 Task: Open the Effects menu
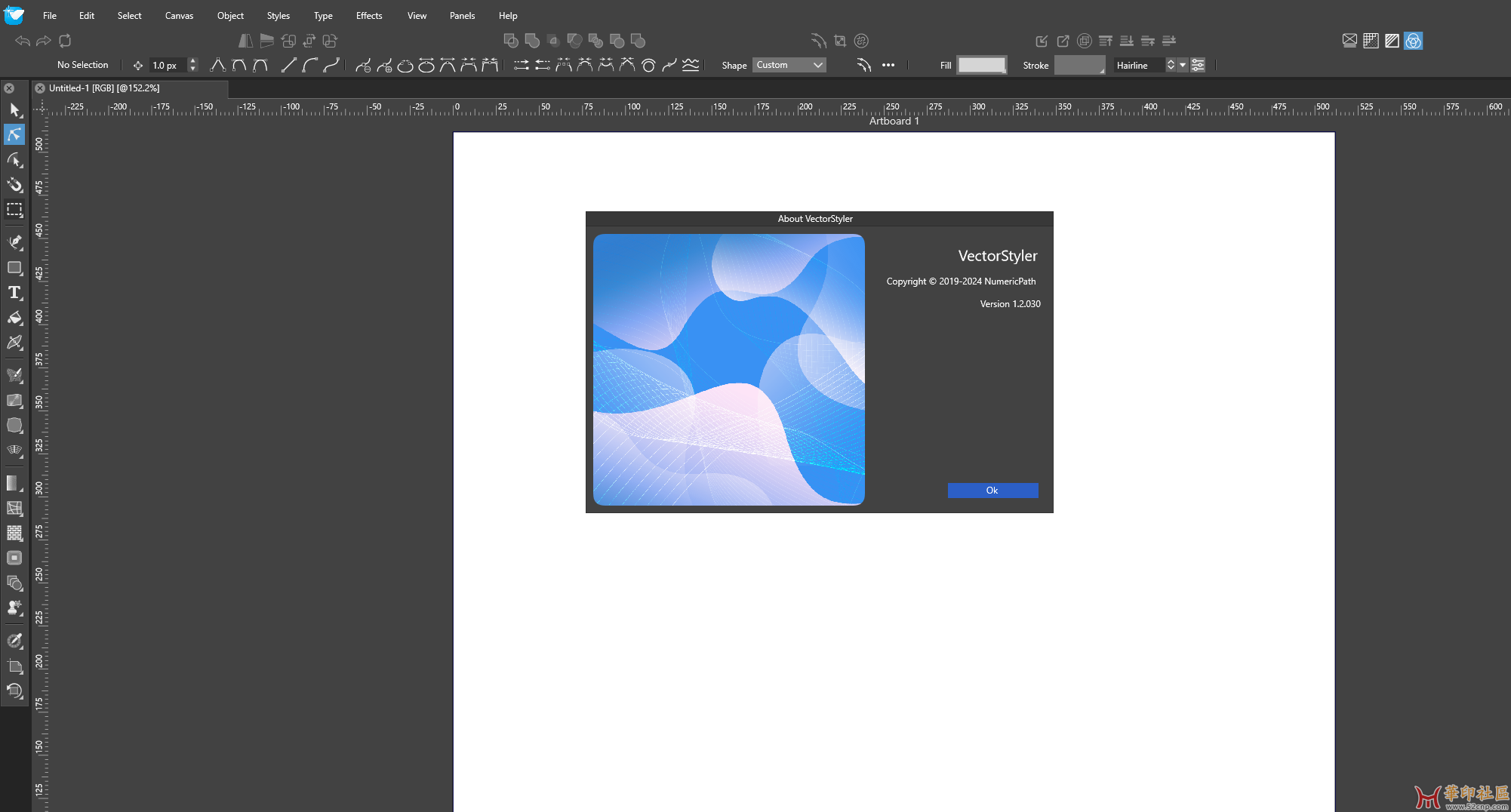tap(369, 16)
